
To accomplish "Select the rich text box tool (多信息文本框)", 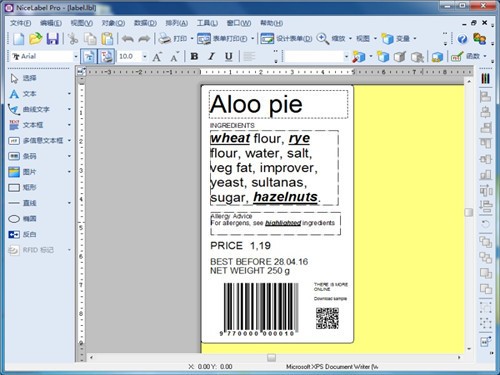I will coord(36,141).
